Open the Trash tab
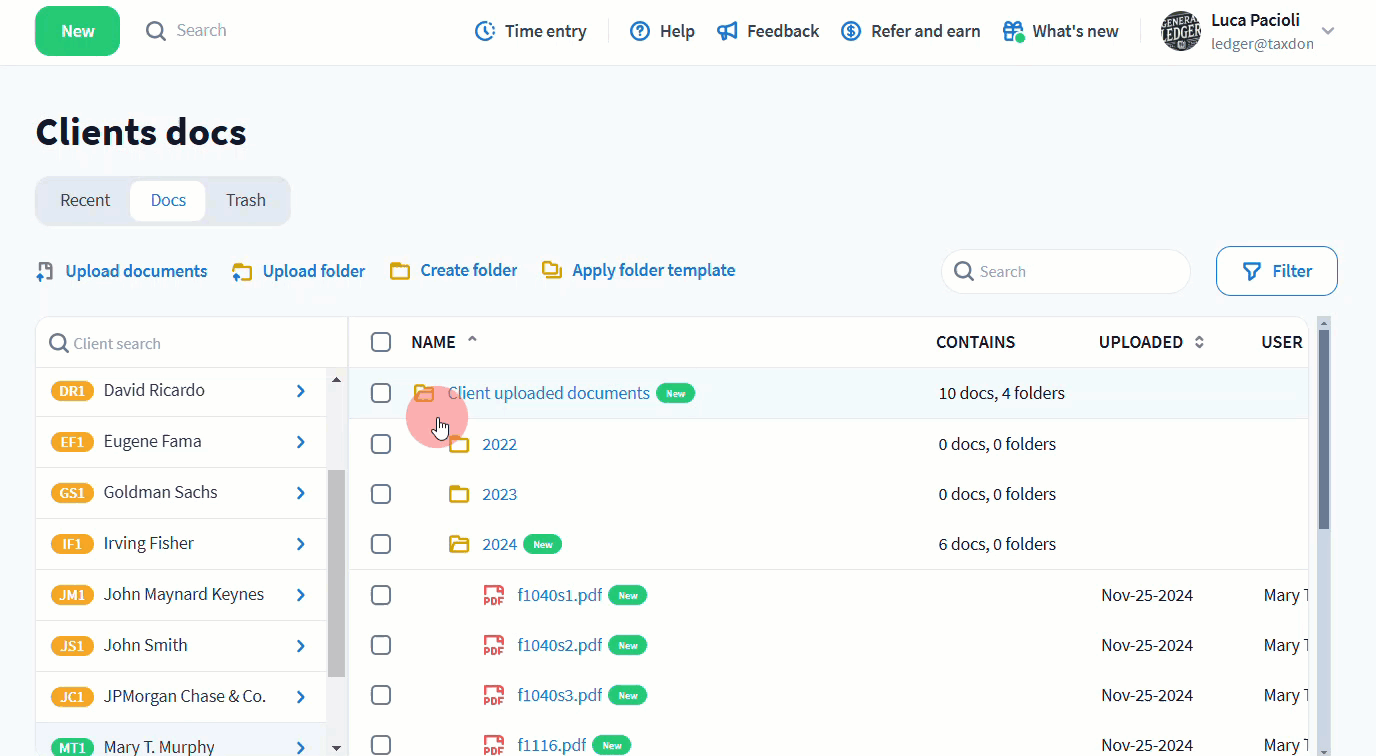The width and height of the screenshot is (1376, 756). pyautogui.click(x=245, y=200)
